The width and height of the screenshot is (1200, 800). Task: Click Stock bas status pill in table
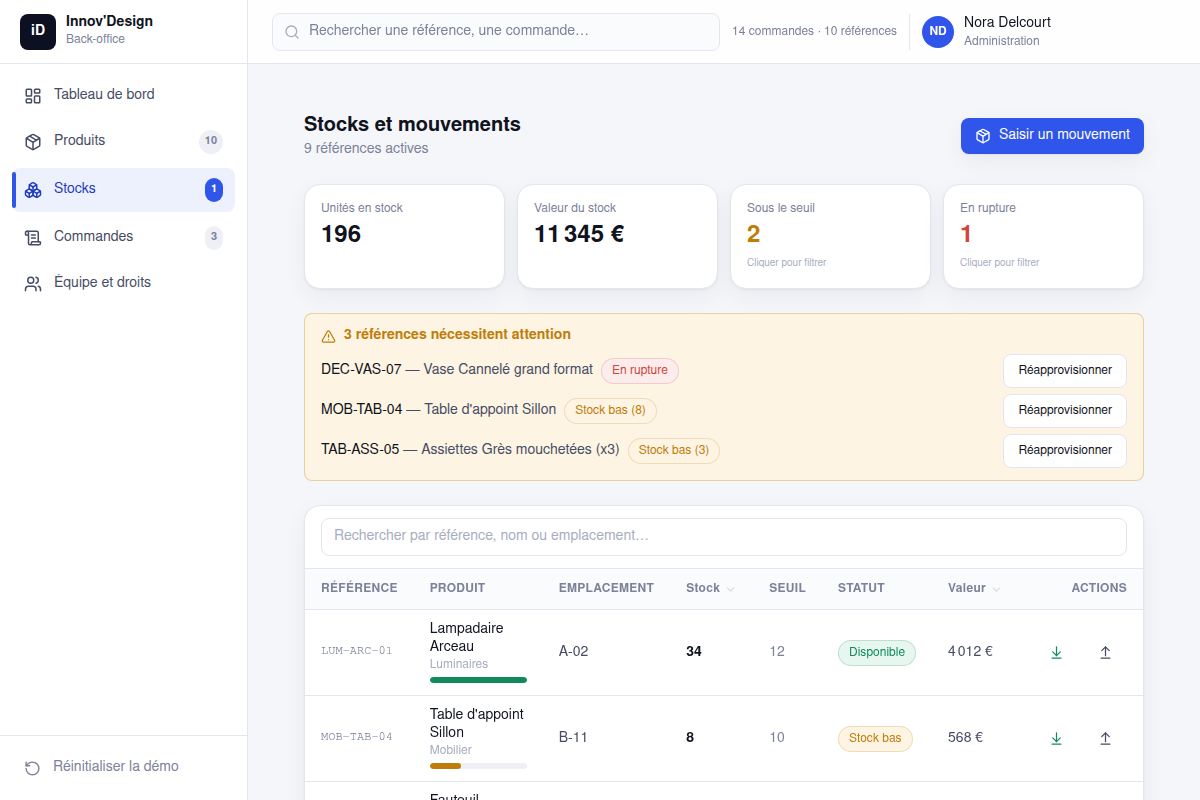point(875,738)
